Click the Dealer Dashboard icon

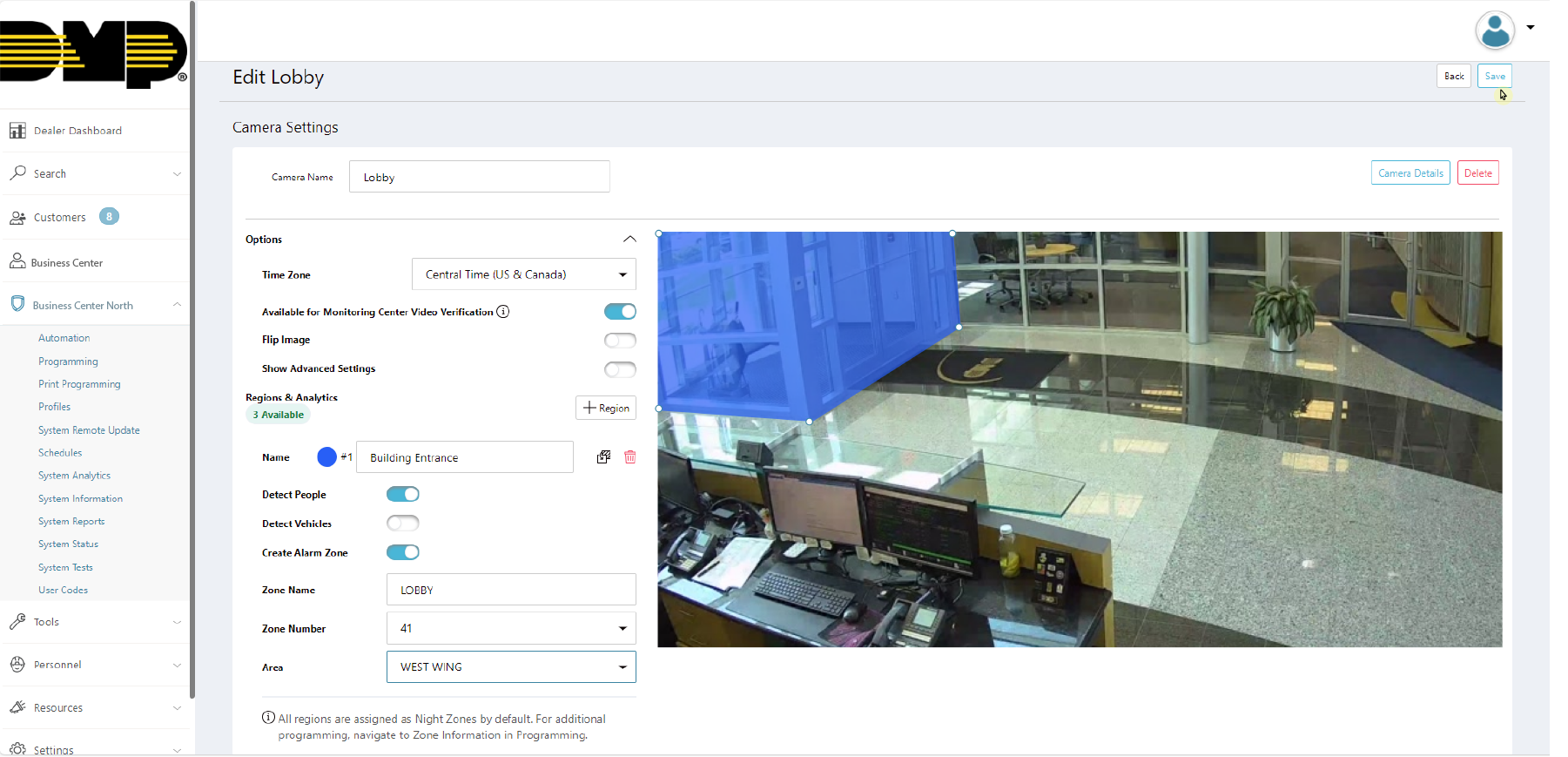[17, 131]
